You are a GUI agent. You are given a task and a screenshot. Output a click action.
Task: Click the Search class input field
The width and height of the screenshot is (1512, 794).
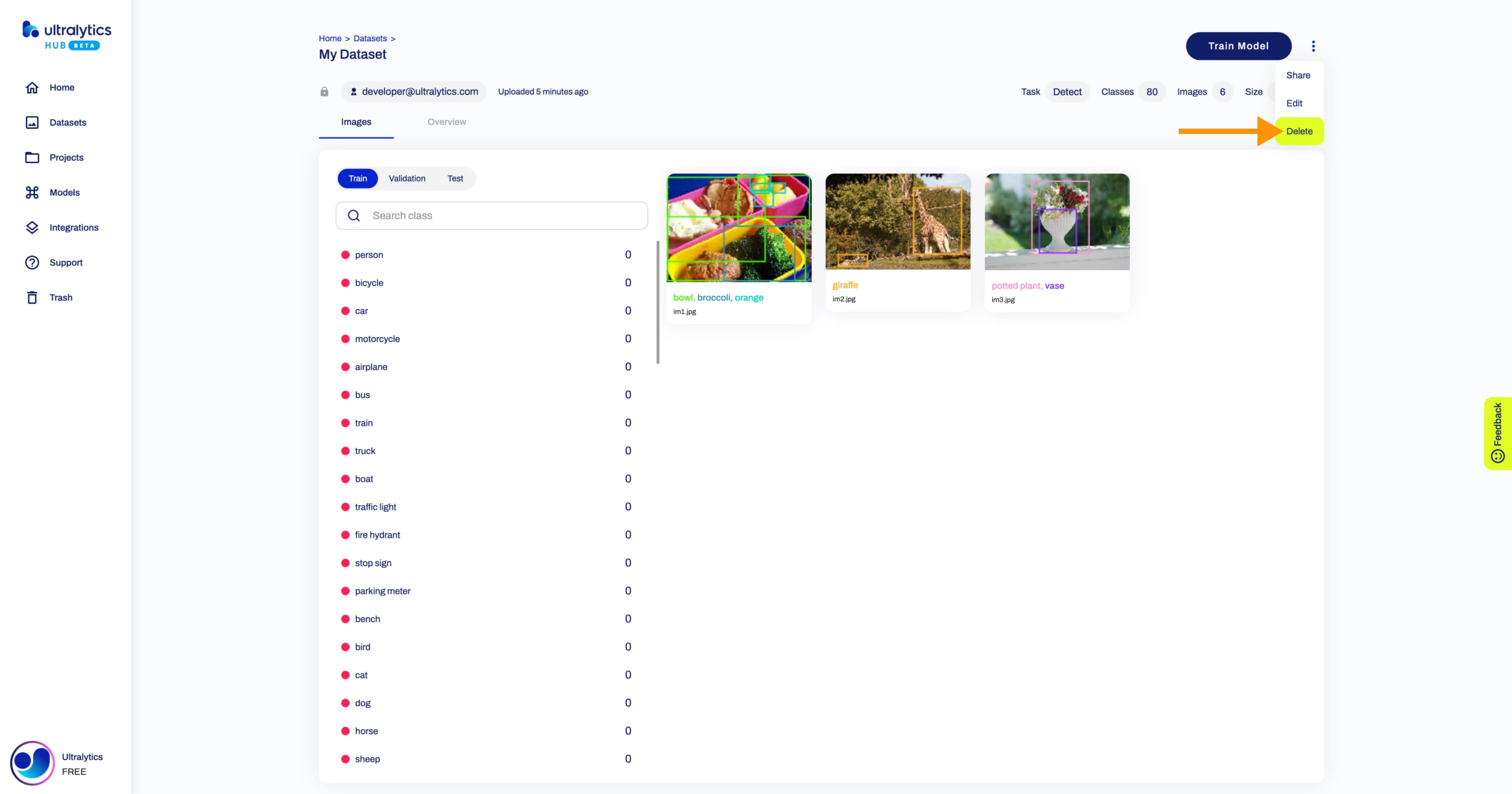click(491, 215)
